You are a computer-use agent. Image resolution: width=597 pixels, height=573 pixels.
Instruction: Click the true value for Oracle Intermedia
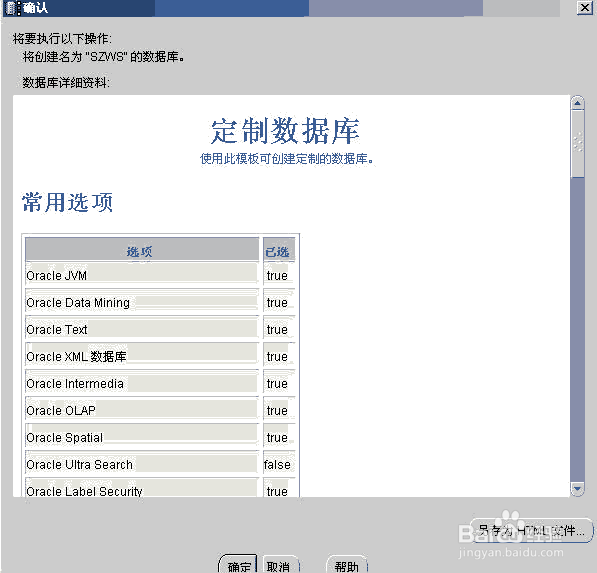pyautogui.click(x=277, y=383)
